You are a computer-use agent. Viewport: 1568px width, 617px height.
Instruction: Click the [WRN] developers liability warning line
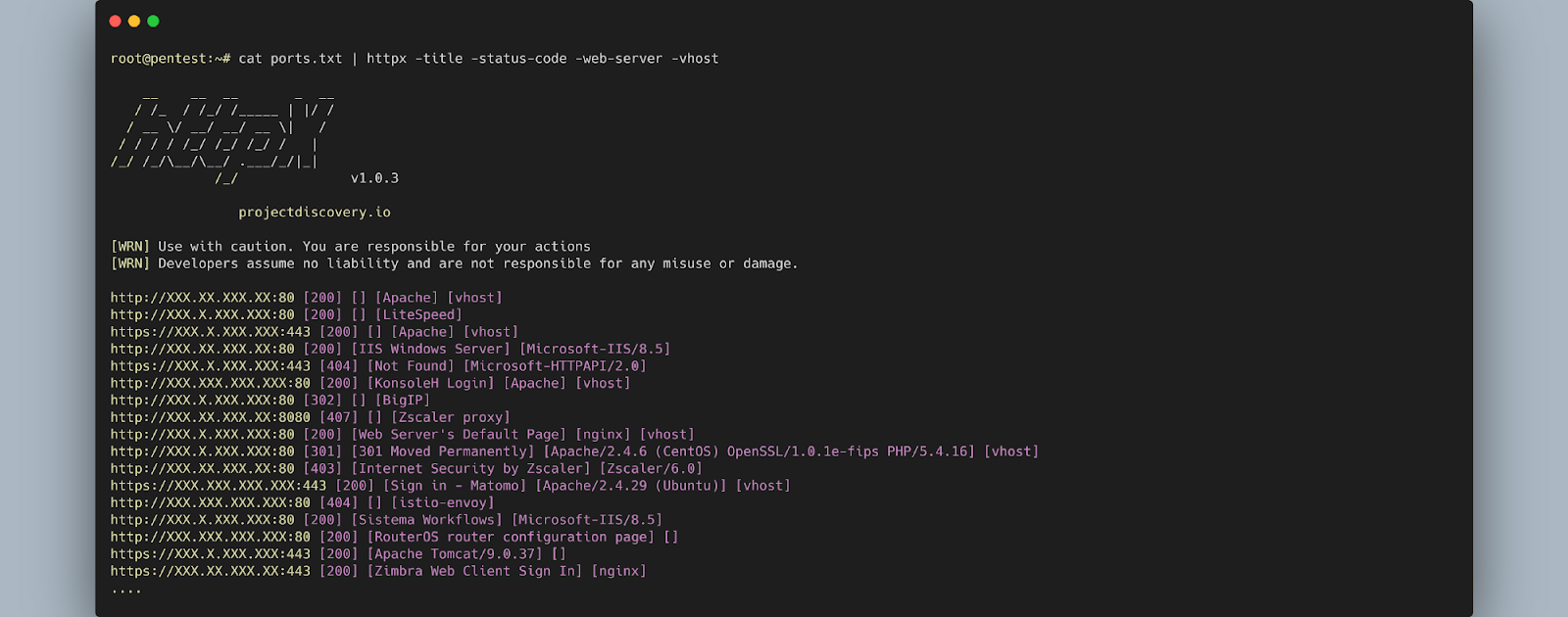(x=454, y=263)
